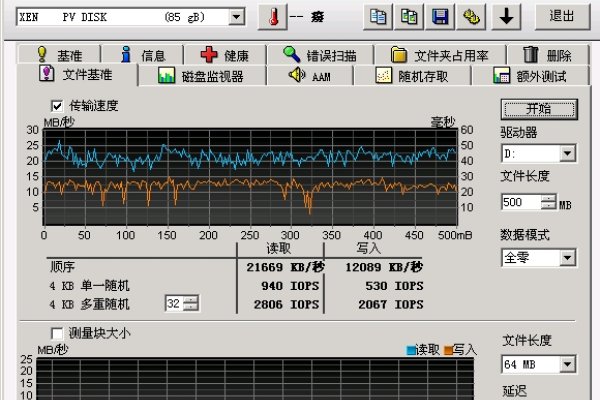Open the 文件夹占用率 tab
The image size is (600, 400).
tap(442, 55)
